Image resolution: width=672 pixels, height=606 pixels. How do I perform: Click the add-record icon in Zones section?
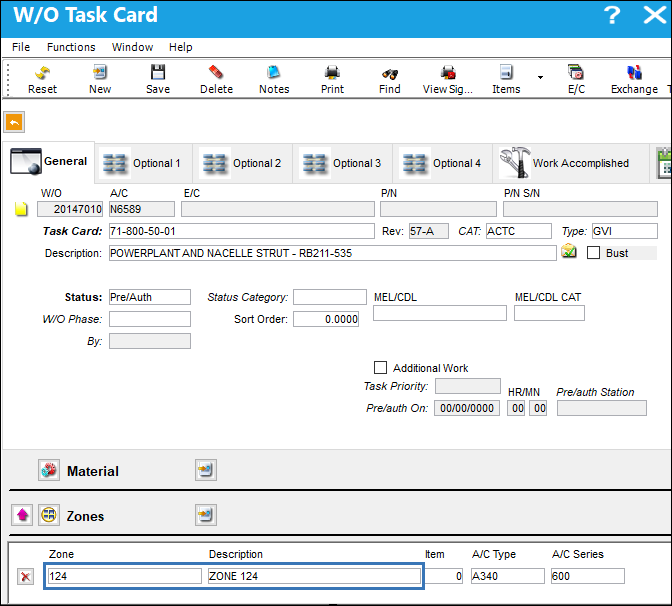pyautogui.click(x=206, y=515)
